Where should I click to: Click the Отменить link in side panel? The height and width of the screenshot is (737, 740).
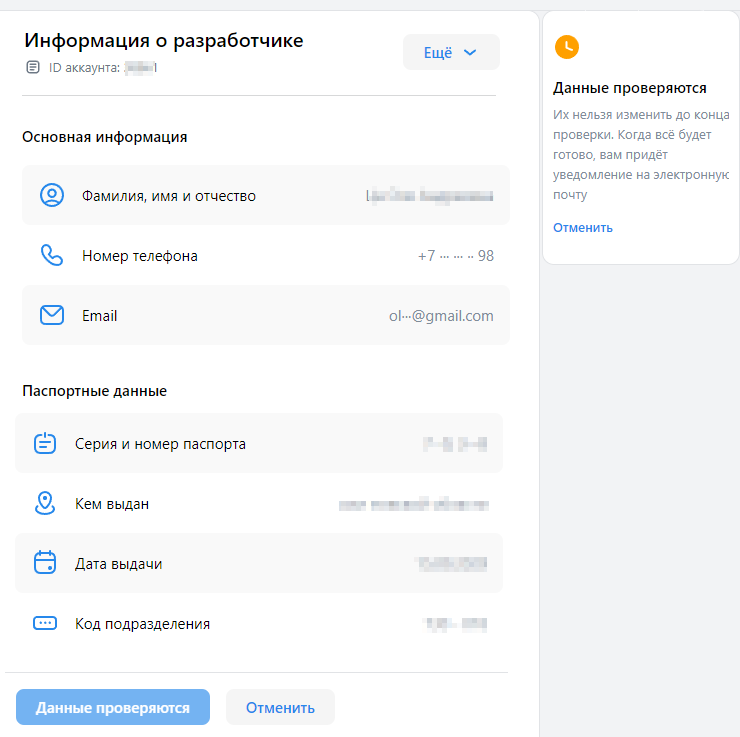click(x=583, y=227)
